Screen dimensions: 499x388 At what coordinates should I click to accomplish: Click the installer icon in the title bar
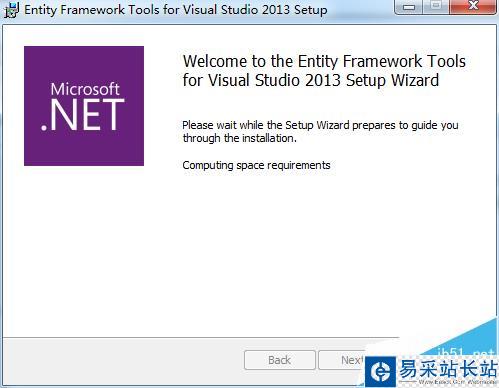tap(11, 10)
